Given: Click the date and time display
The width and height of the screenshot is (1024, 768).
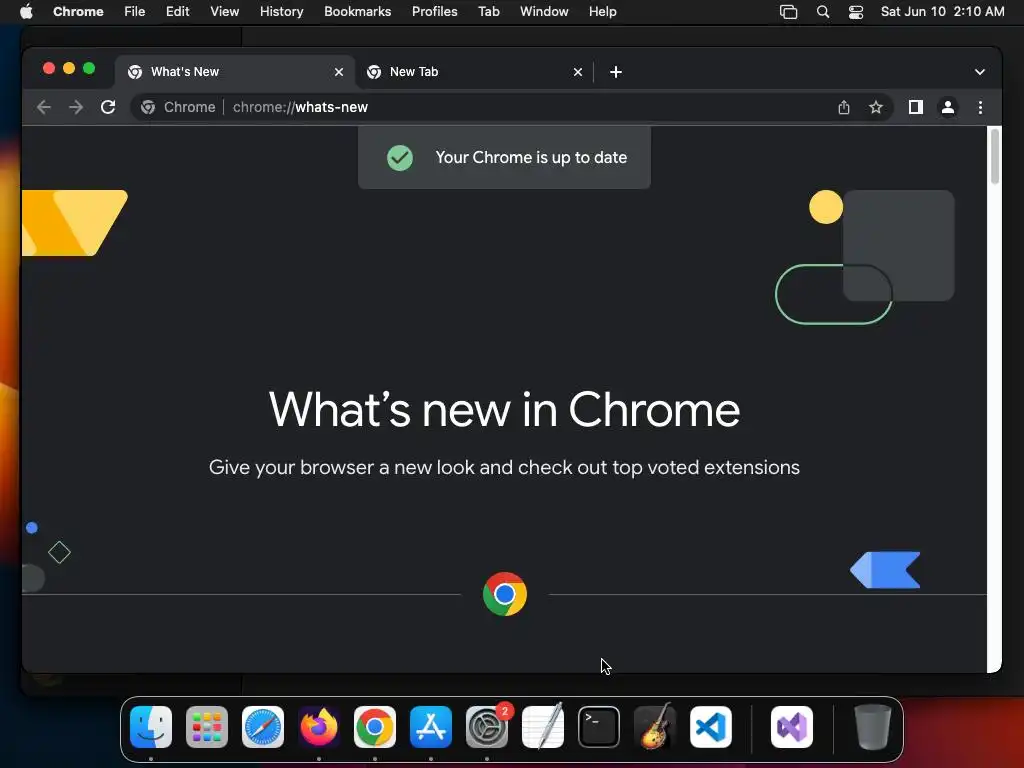Looking at the screenshot, I should pyautogui.click(x=942, y=12).
